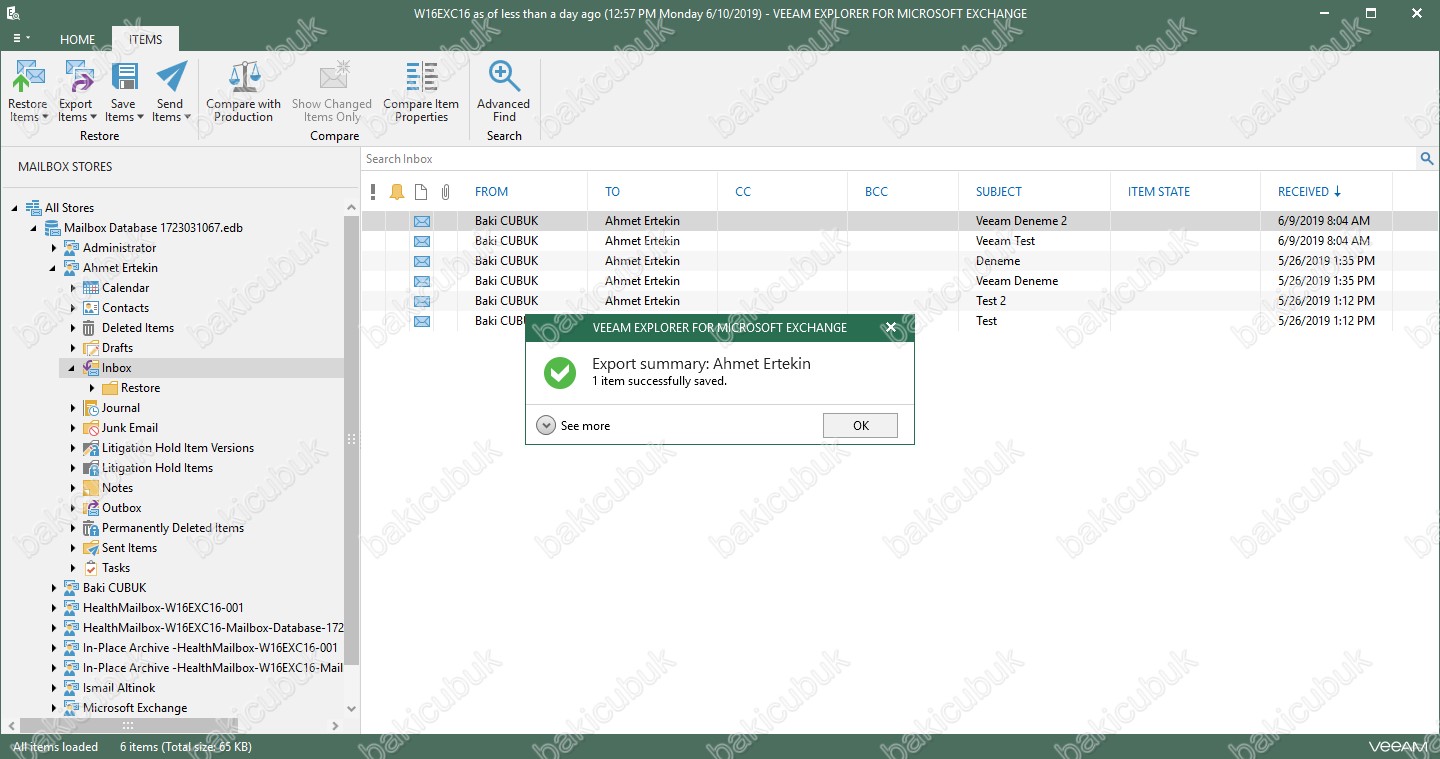Viewport: 1440px width, 759px height.
Task: Click the search magnifier icon in Search Inbox
Action: (1427, 159)
